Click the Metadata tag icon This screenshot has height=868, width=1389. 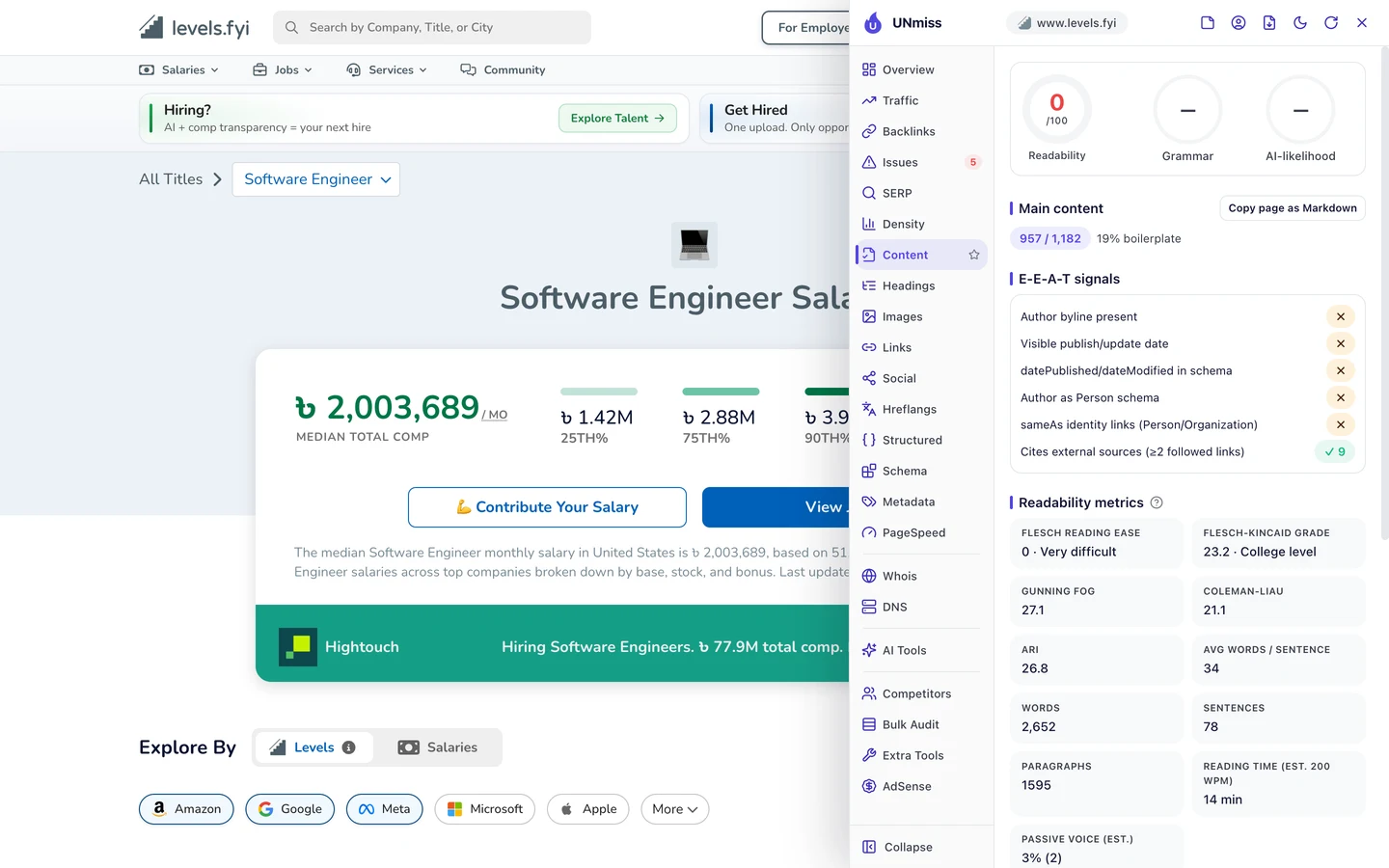[x=869, y=502]
